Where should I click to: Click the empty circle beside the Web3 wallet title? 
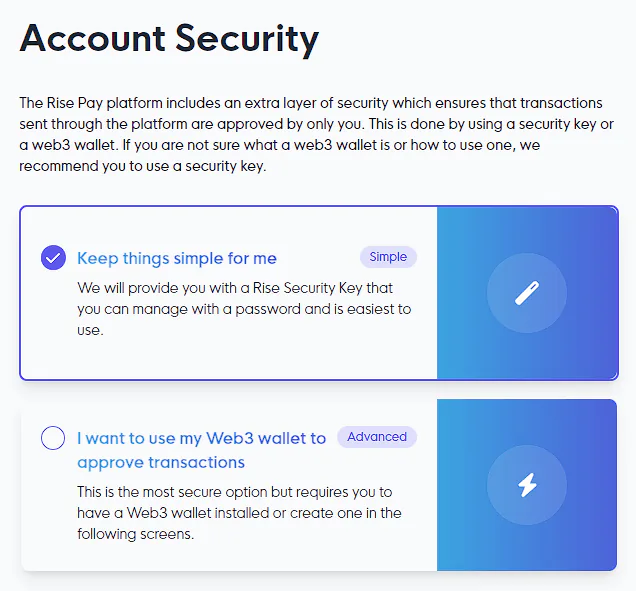[x=53, y=438]
